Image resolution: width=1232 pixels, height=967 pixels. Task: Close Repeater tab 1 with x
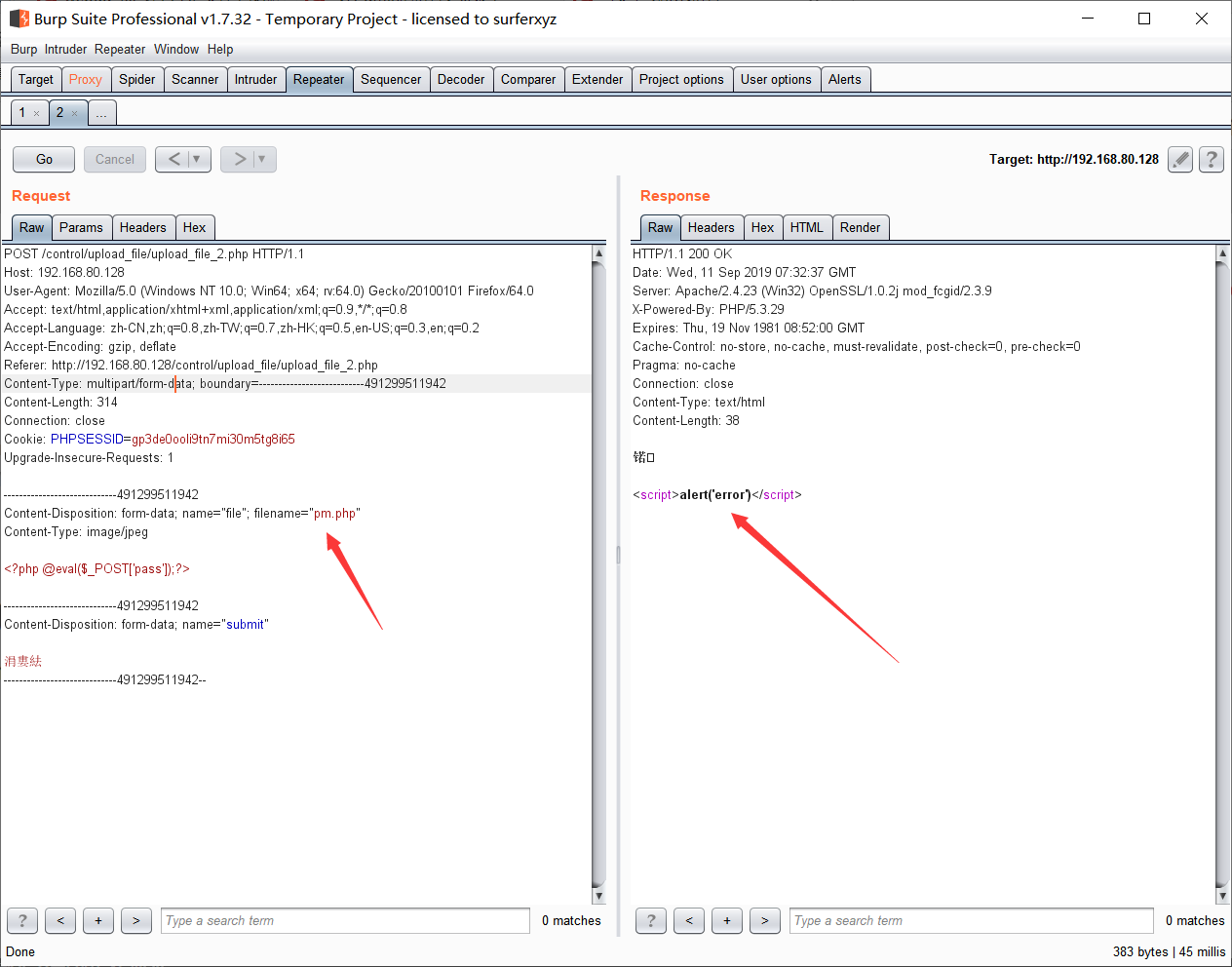click(x=37, y=114)
